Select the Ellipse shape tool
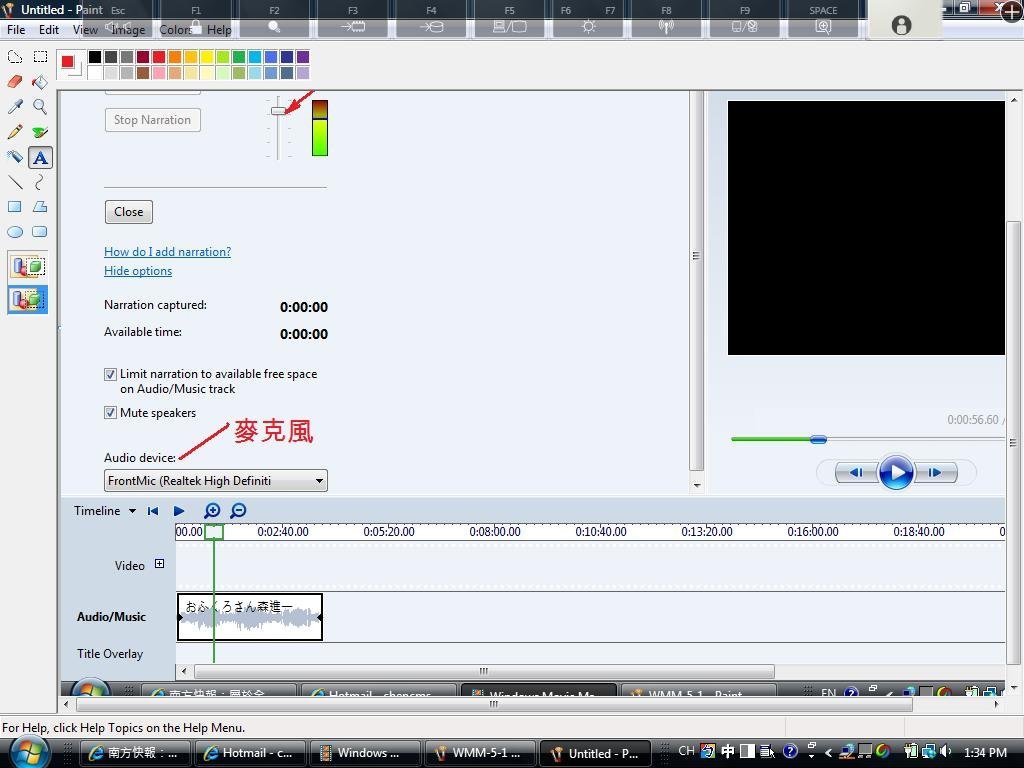Screen dimensions: 1024x768 click(x=15, y=232)
